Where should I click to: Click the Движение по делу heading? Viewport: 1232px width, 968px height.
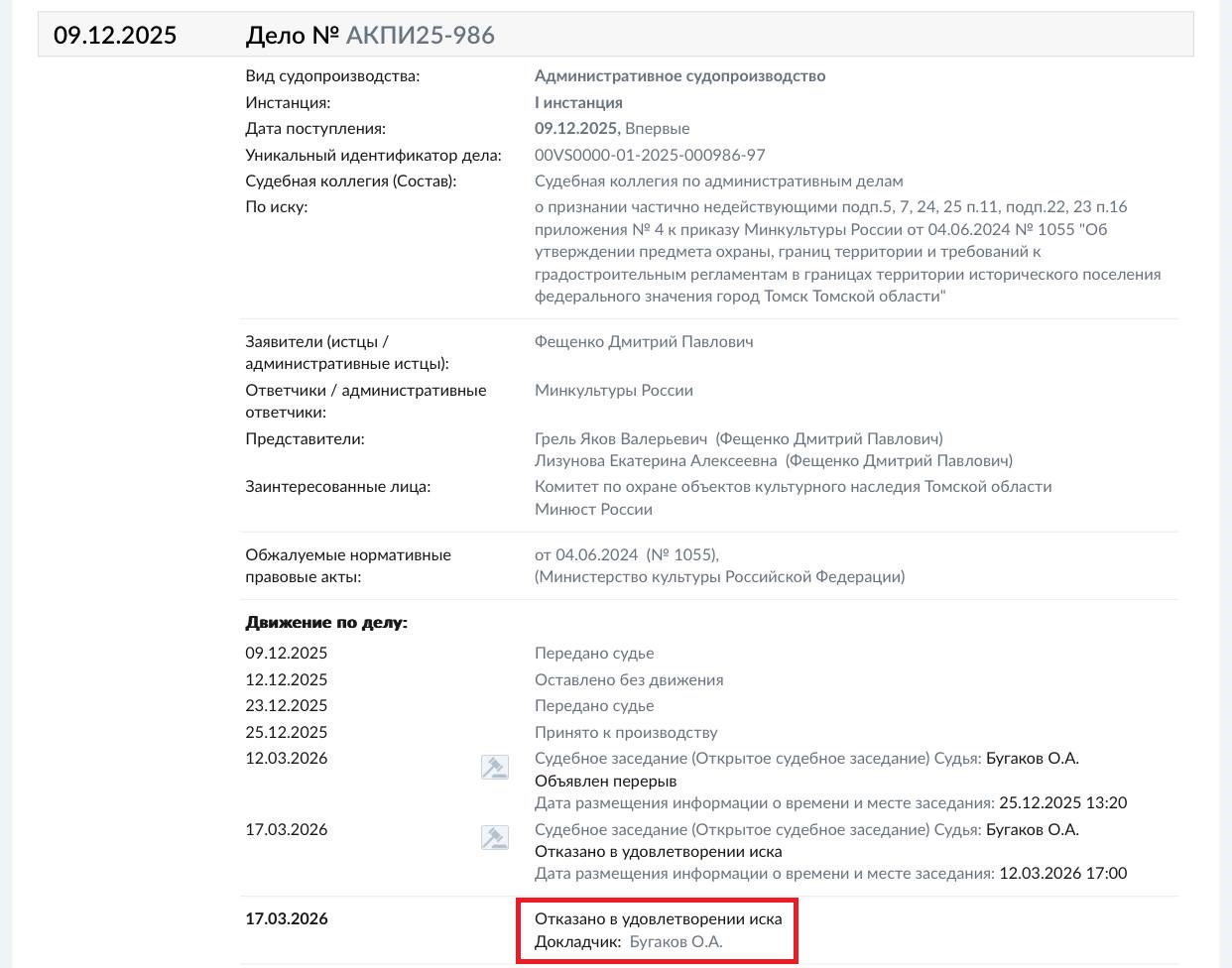pos(326,623)
